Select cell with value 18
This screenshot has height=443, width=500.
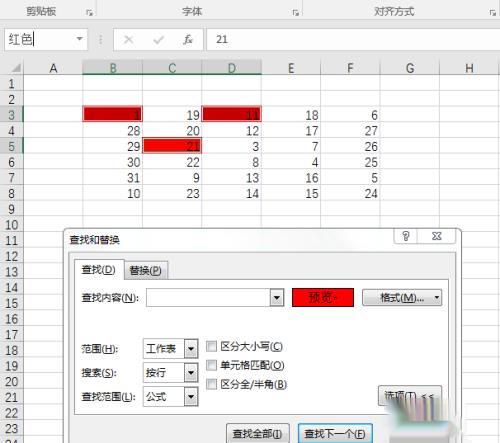coord(291,115)
